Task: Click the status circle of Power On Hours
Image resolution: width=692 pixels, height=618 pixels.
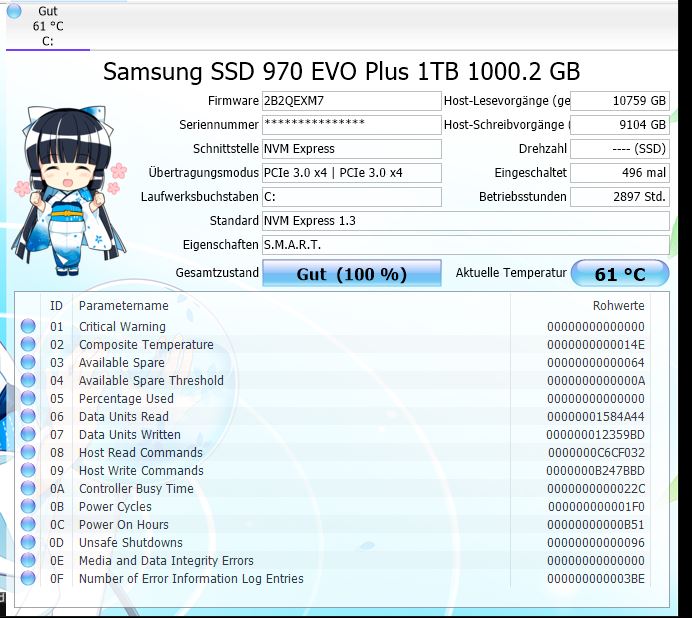Action: coord(28,524)
